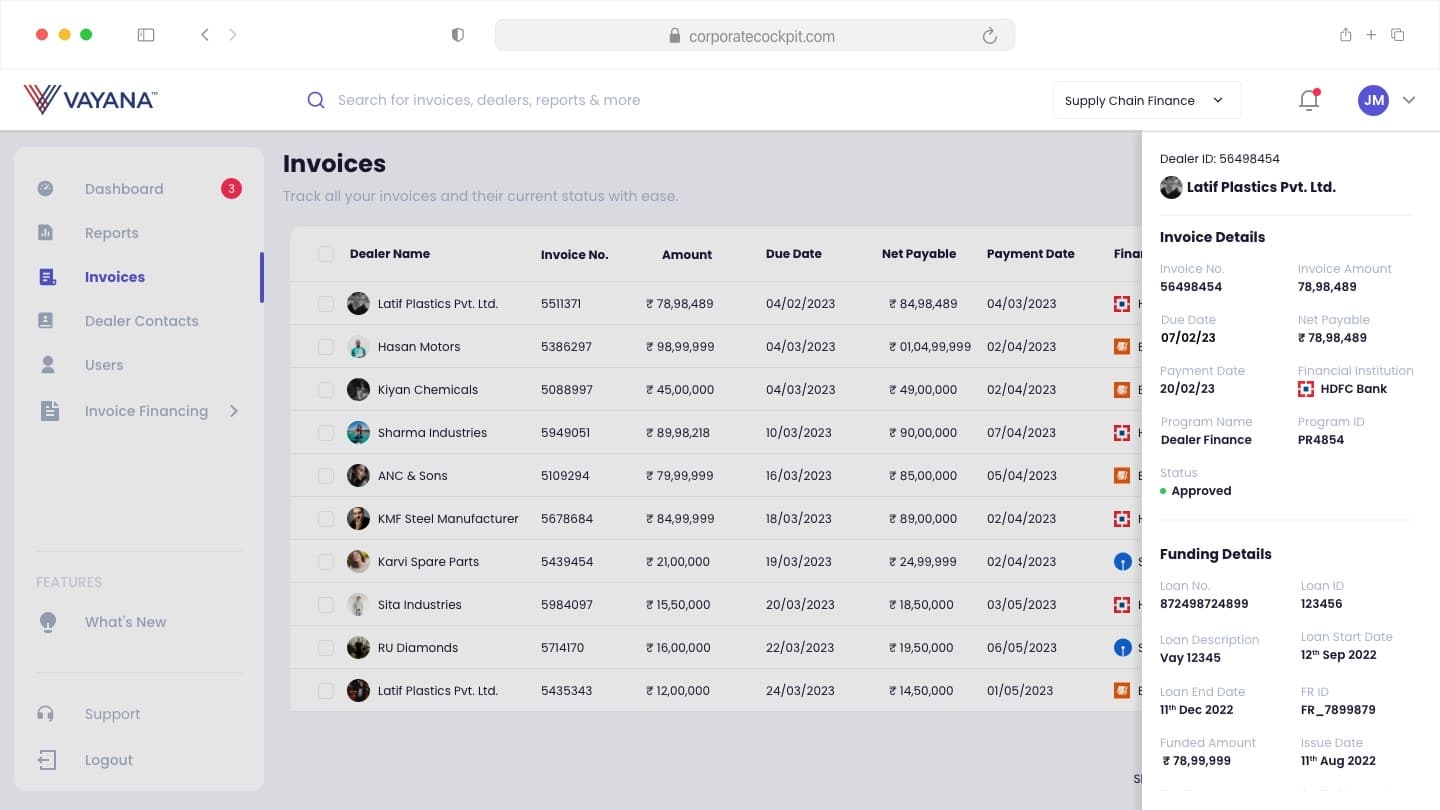Check the Karvi Spare Parts row checkbox

(x=326, y=562)
